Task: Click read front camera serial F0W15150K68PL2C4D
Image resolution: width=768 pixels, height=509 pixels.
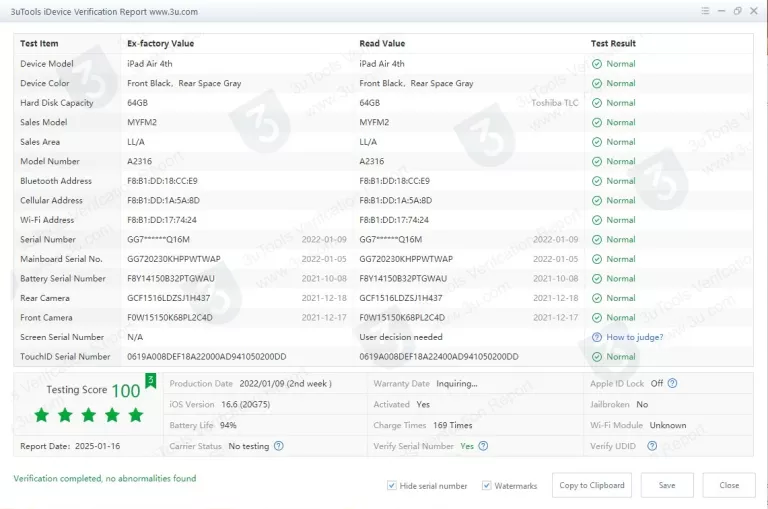Action: 402,317
